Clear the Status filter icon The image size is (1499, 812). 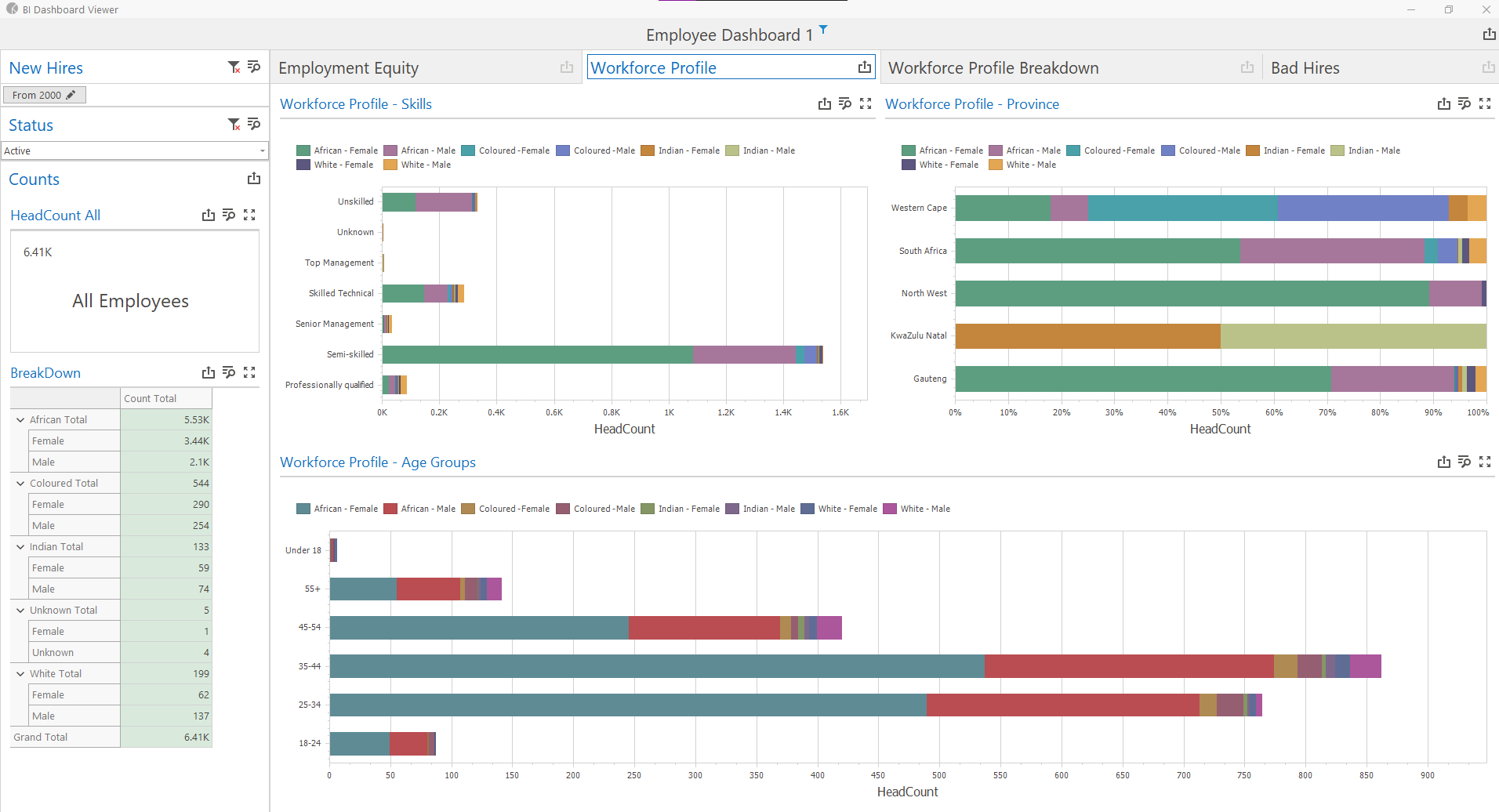[234, 125]
